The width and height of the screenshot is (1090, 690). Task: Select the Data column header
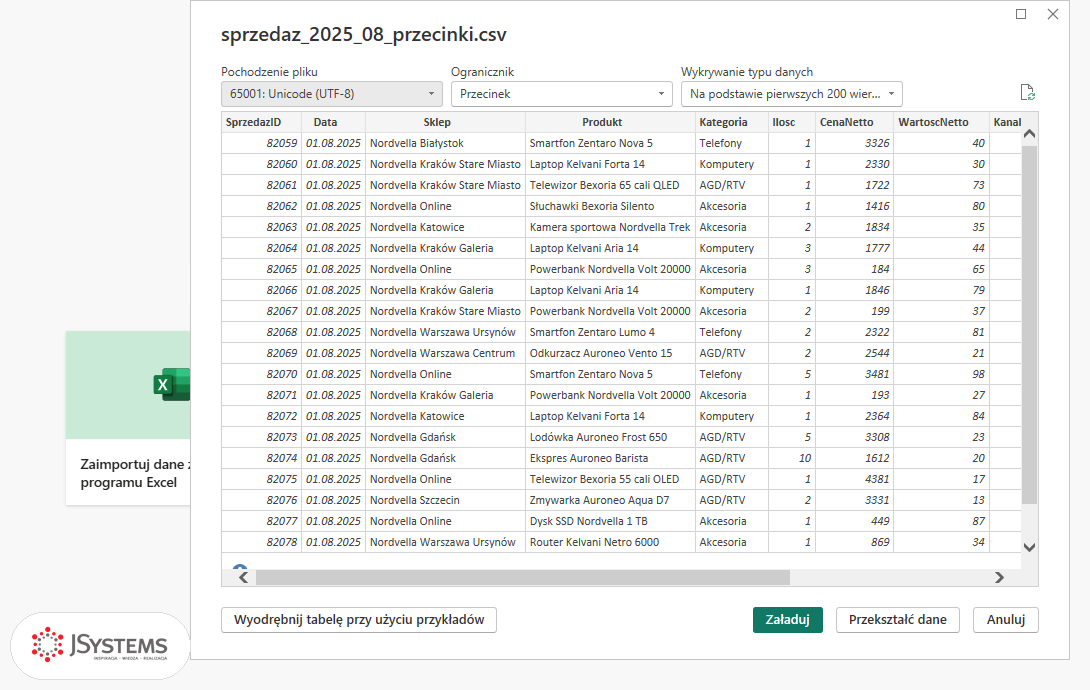point(334,122)
